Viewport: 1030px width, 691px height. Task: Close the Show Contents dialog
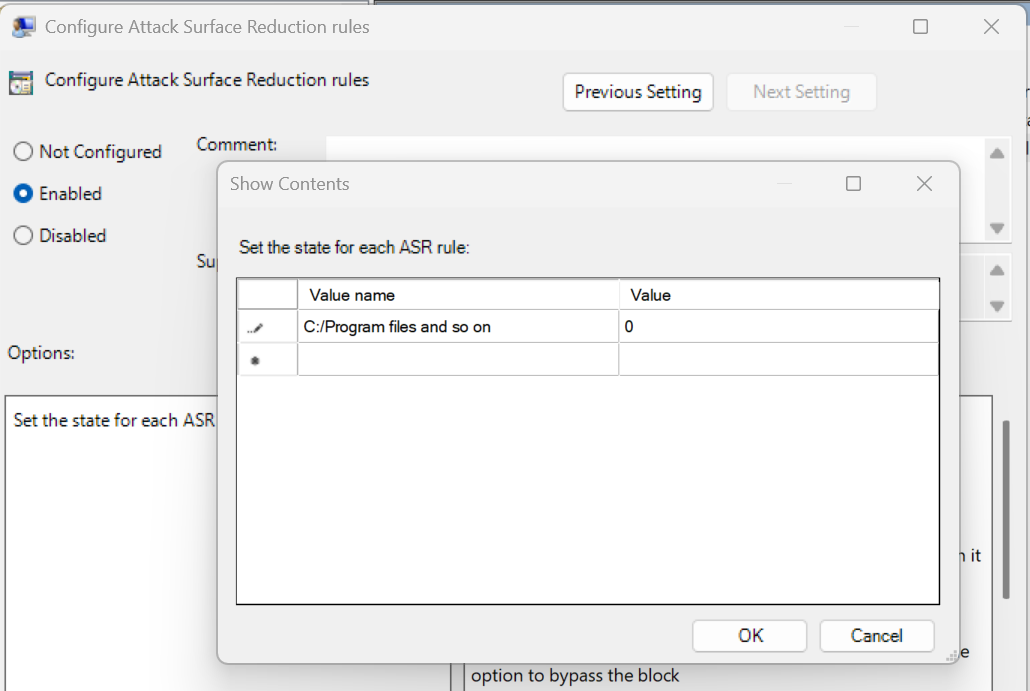[x=924, y=184]
